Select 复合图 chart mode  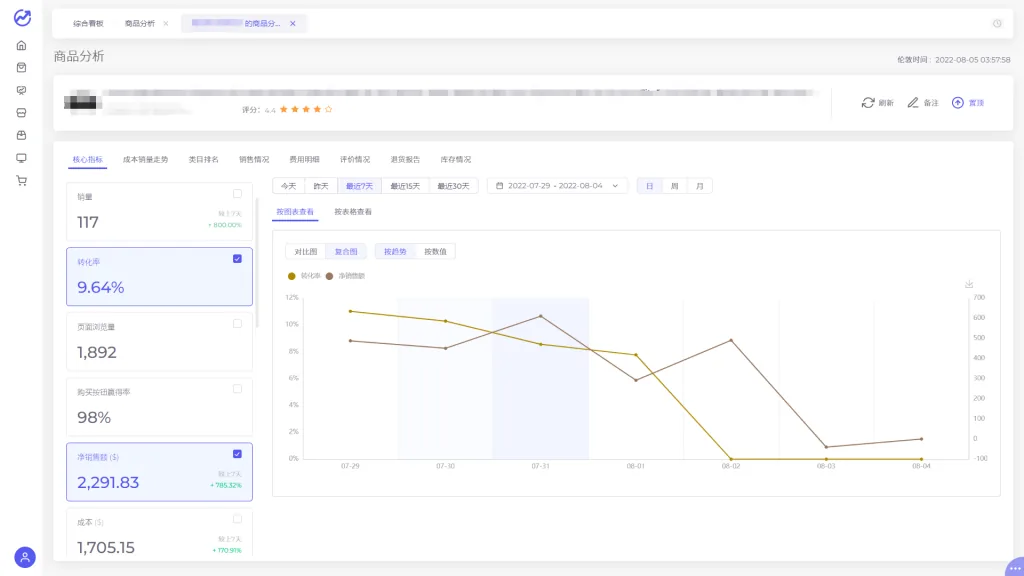[x=346, y=251]
